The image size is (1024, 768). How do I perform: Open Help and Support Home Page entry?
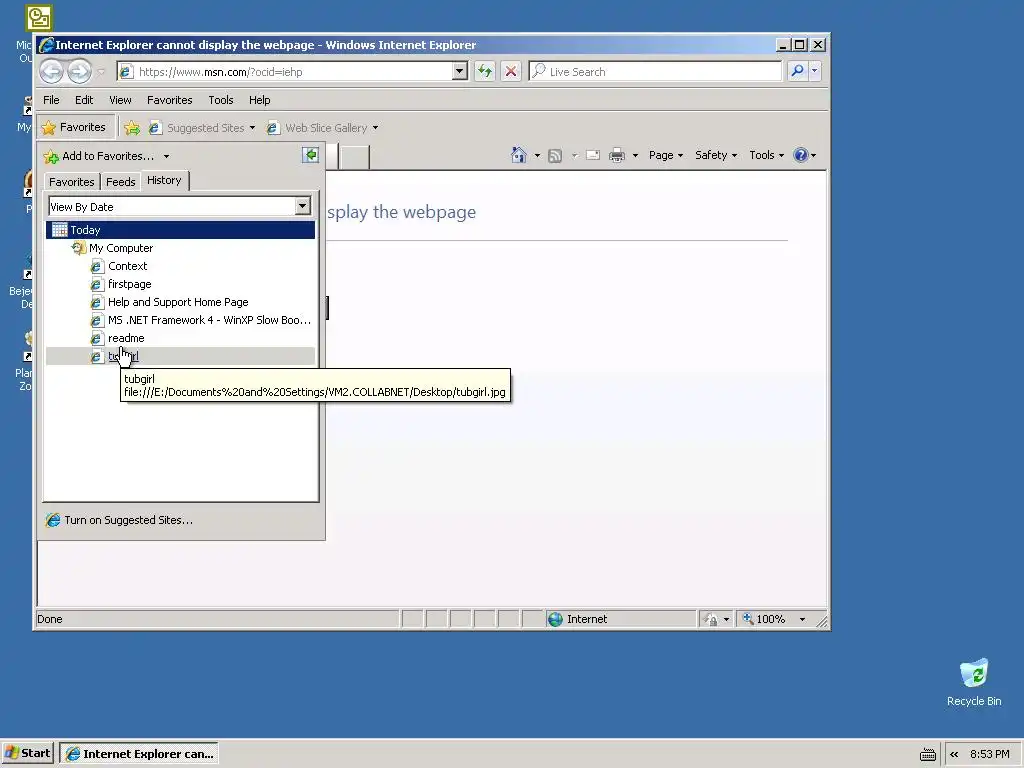coord(178,302)
